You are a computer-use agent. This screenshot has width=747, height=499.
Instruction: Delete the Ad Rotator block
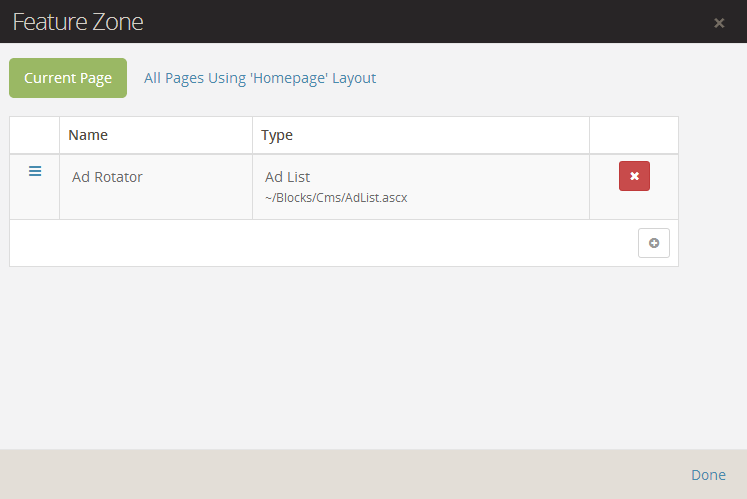click(634, 176)
